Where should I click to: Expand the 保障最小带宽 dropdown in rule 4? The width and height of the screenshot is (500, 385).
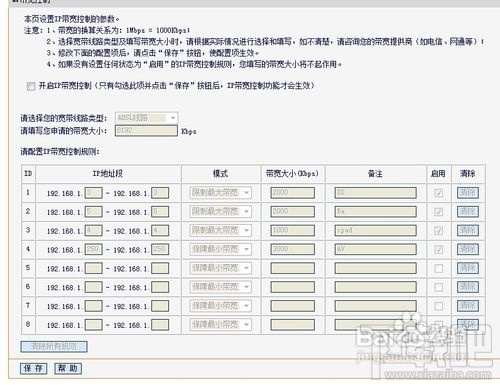coord(220,249)
